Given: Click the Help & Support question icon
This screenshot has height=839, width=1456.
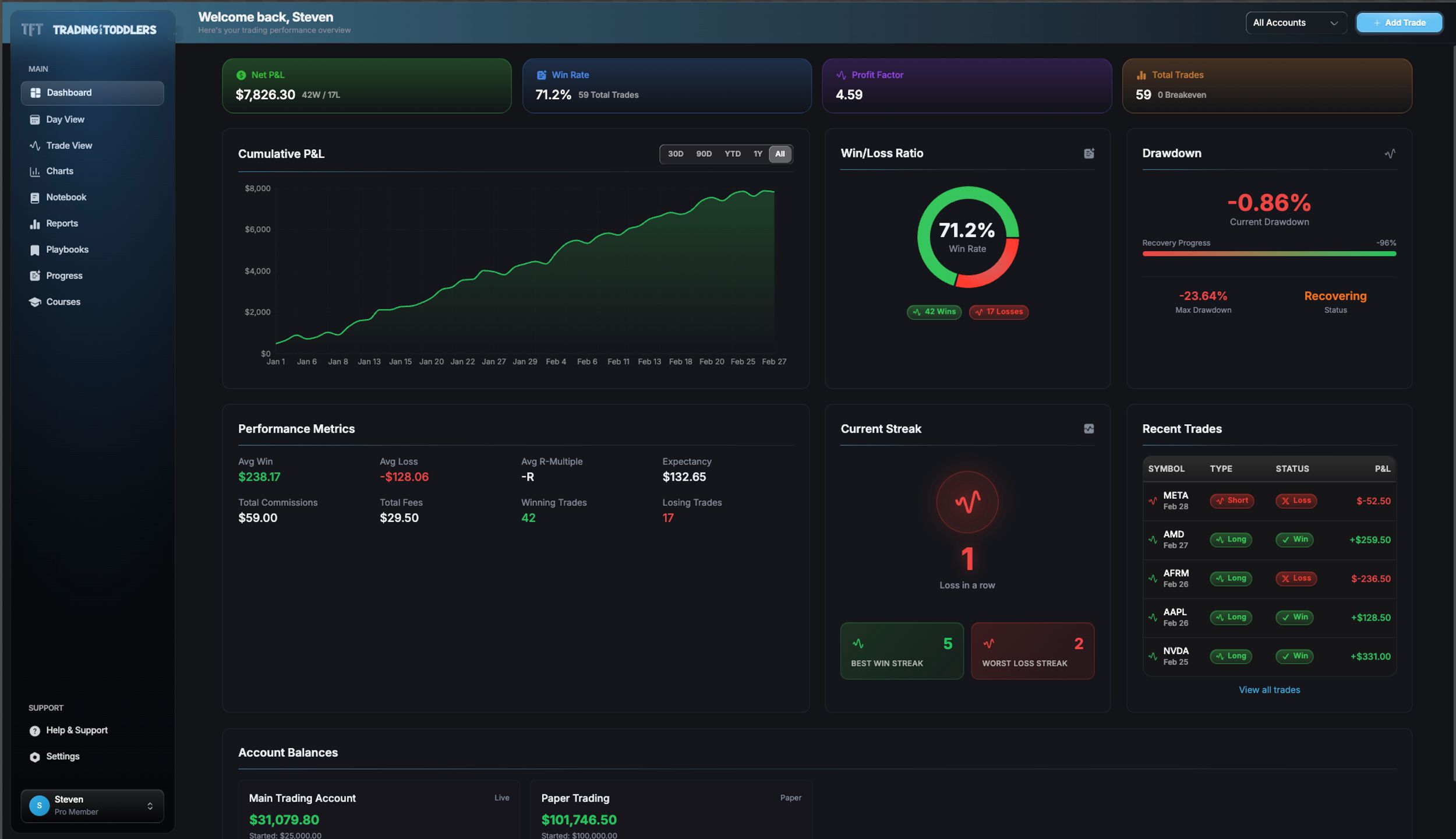Looking at the screenshot, I should [x=35, y=731].
